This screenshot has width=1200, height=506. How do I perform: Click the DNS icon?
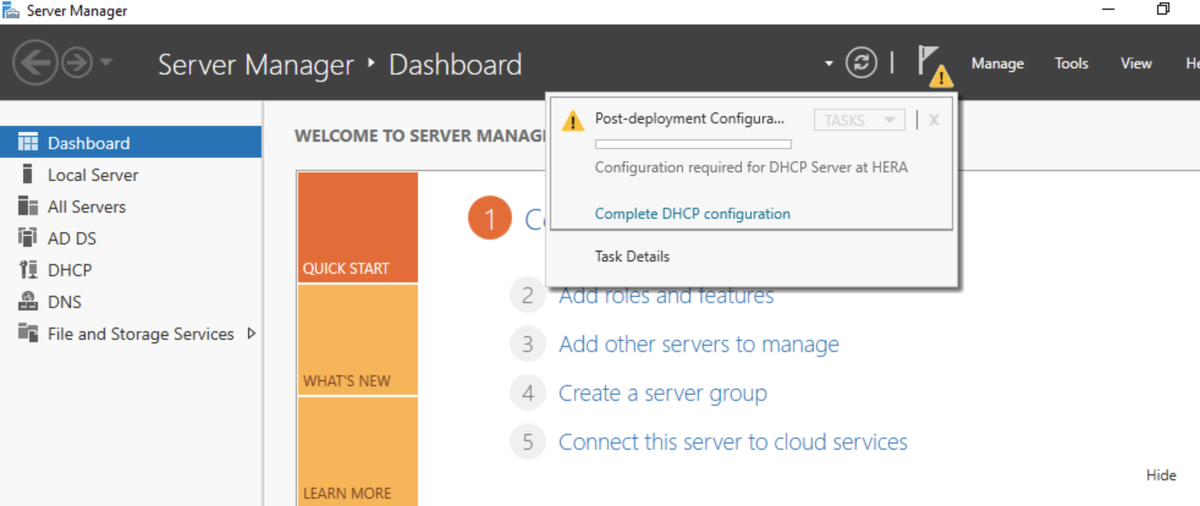28,302
